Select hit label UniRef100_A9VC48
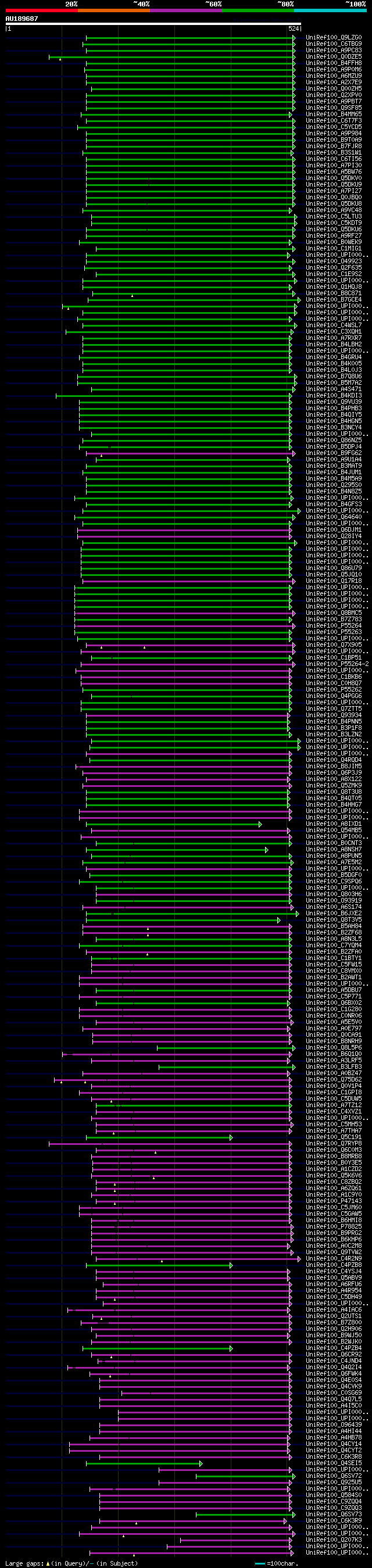Screen dimensions: 372x1568 [x=334, y=210]
